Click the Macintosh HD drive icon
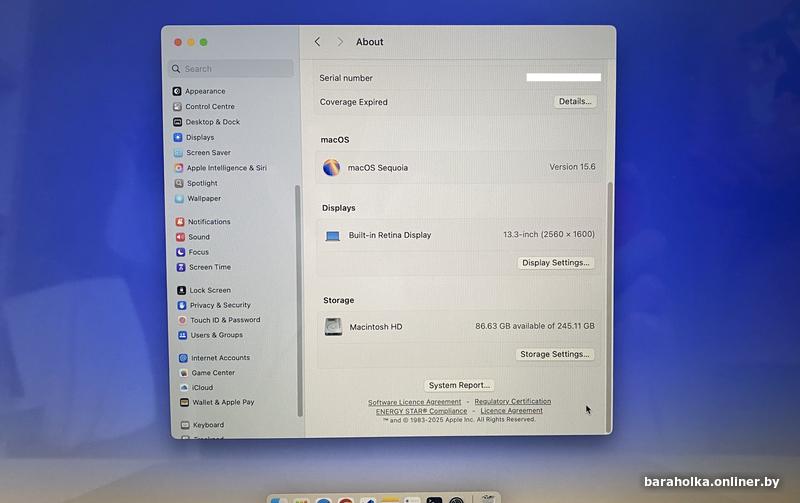800x503 pixels. click(333, 326)
